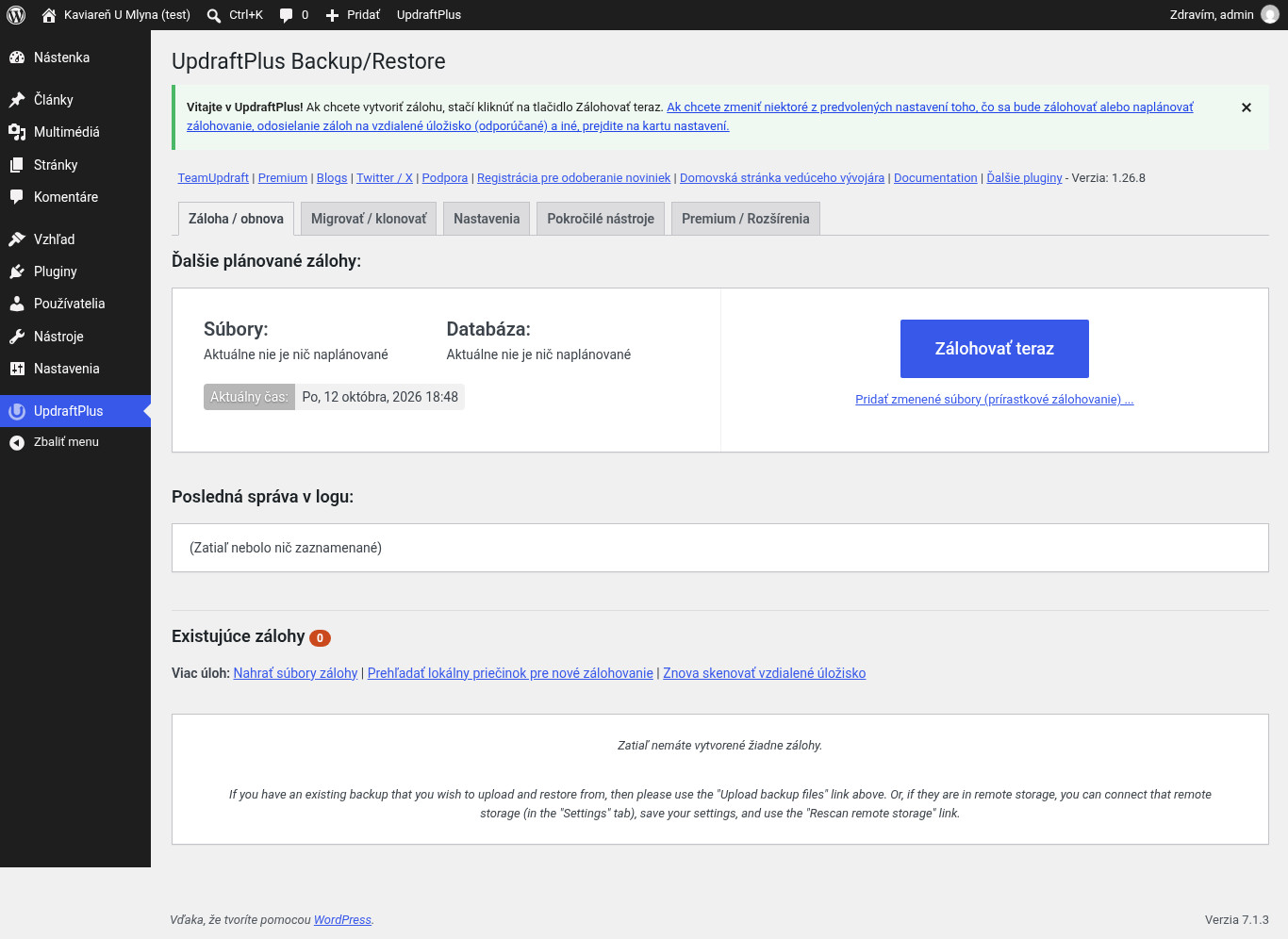This screenshot has width=1288, height=939.
Task: Click the plus icon for Pridať
Action: click(332, 15)
